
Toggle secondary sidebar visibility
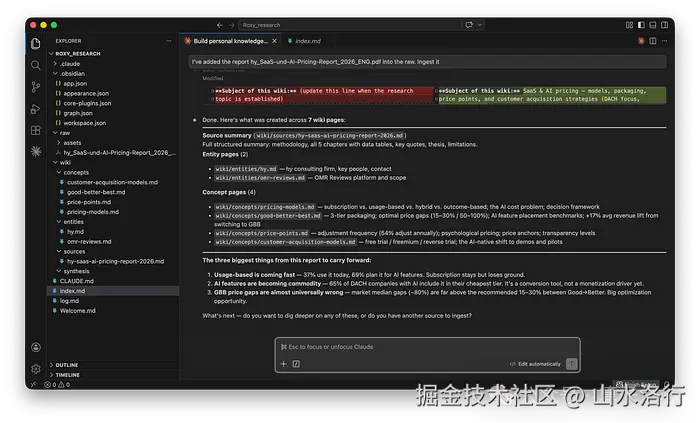click(x=664, y=25)
